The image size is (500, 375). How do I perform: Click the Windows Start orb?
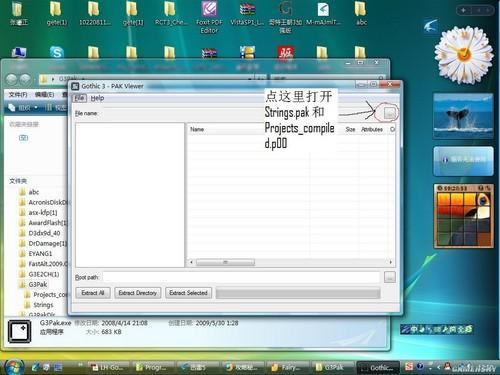click(x=14, y=367)
